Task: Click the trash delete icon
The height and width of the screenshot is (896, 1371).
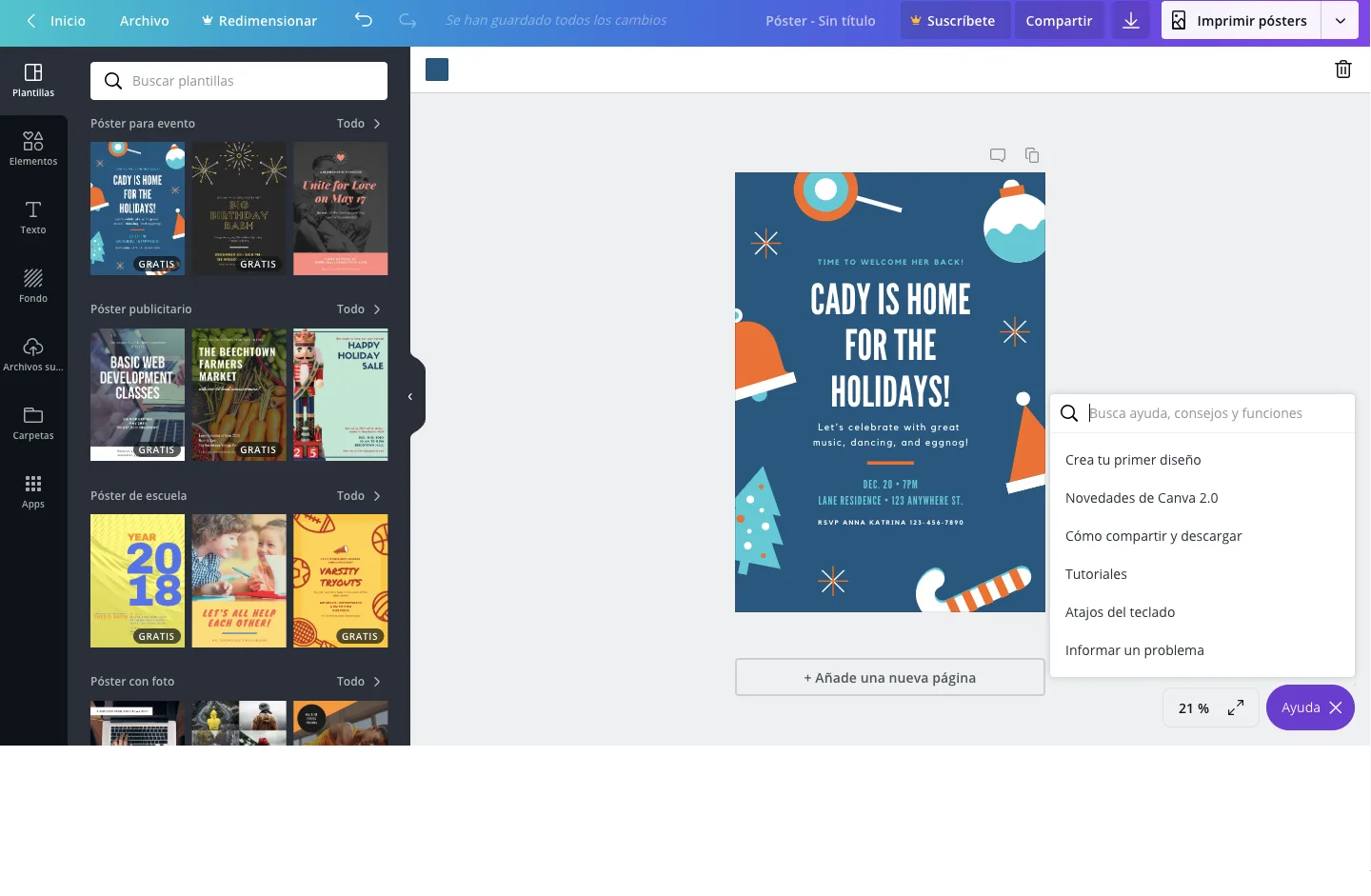Action: coord(1343,70)
